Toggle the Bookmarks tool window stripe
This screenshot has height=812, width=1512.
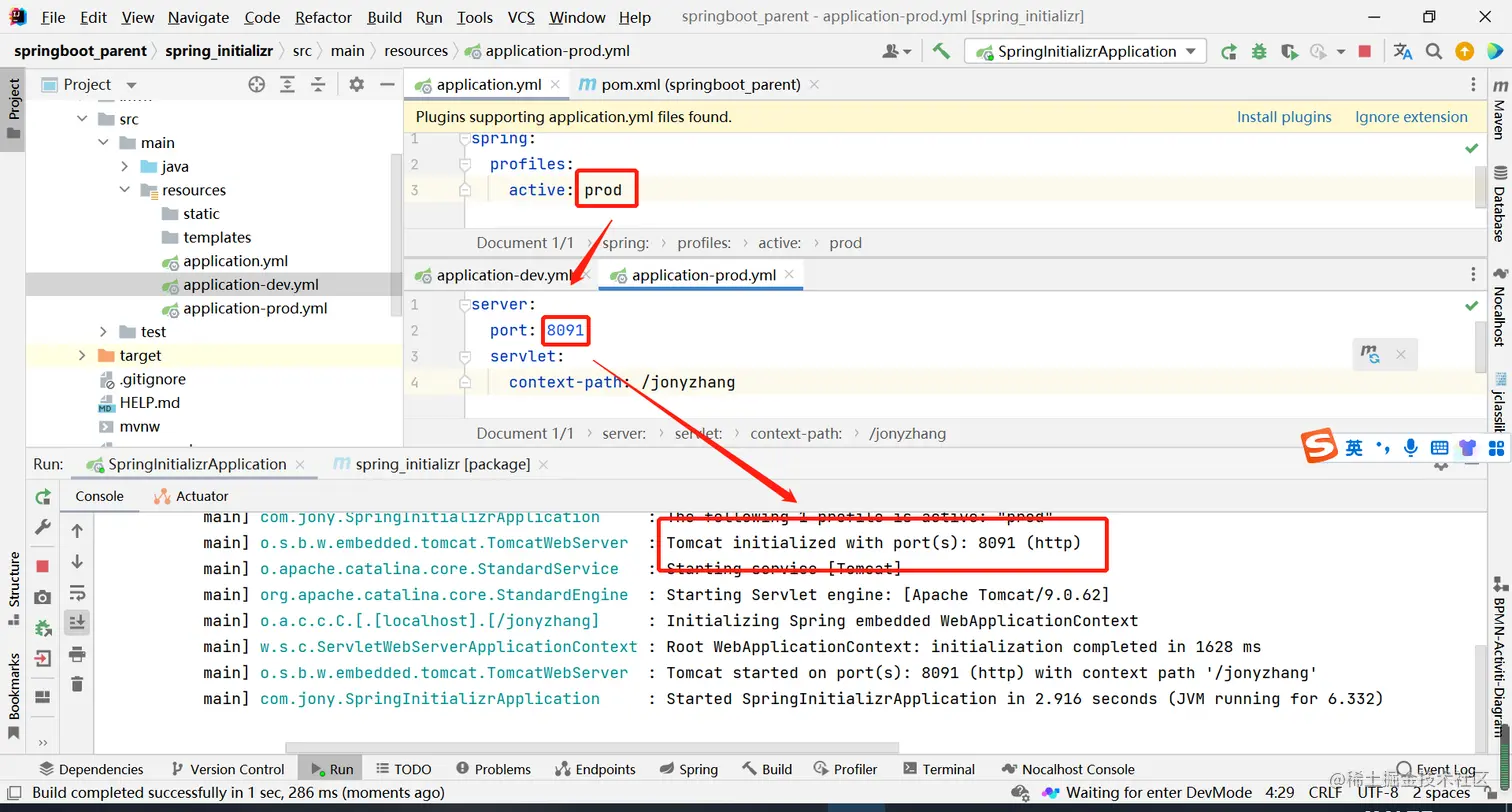(14, 695)
